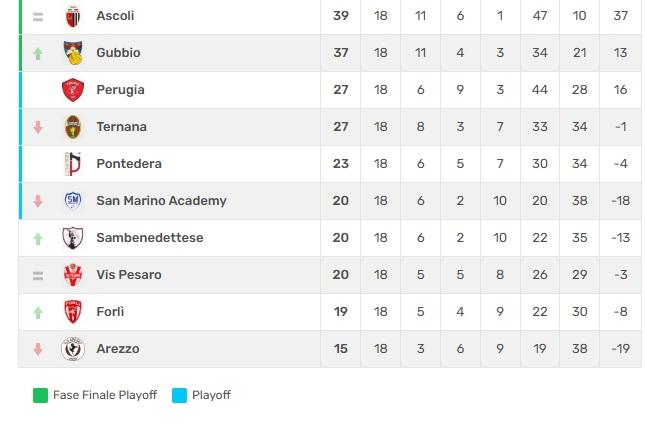Click the Perugia team crest icon
Image resolution: width=646 pixels, height=423 pixels.
click(73, 90)
